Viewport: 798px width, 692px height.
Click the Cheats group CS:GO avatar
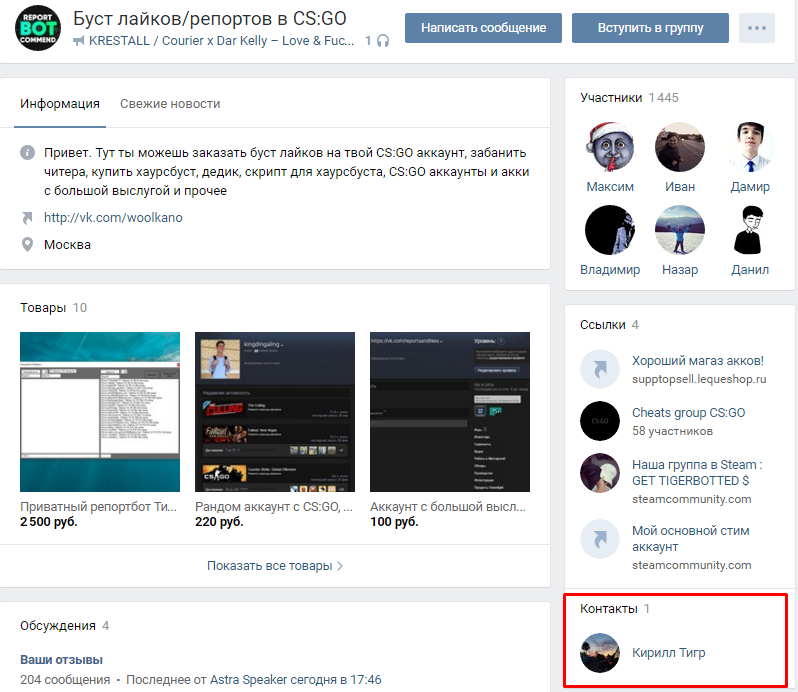click(600, 421)
